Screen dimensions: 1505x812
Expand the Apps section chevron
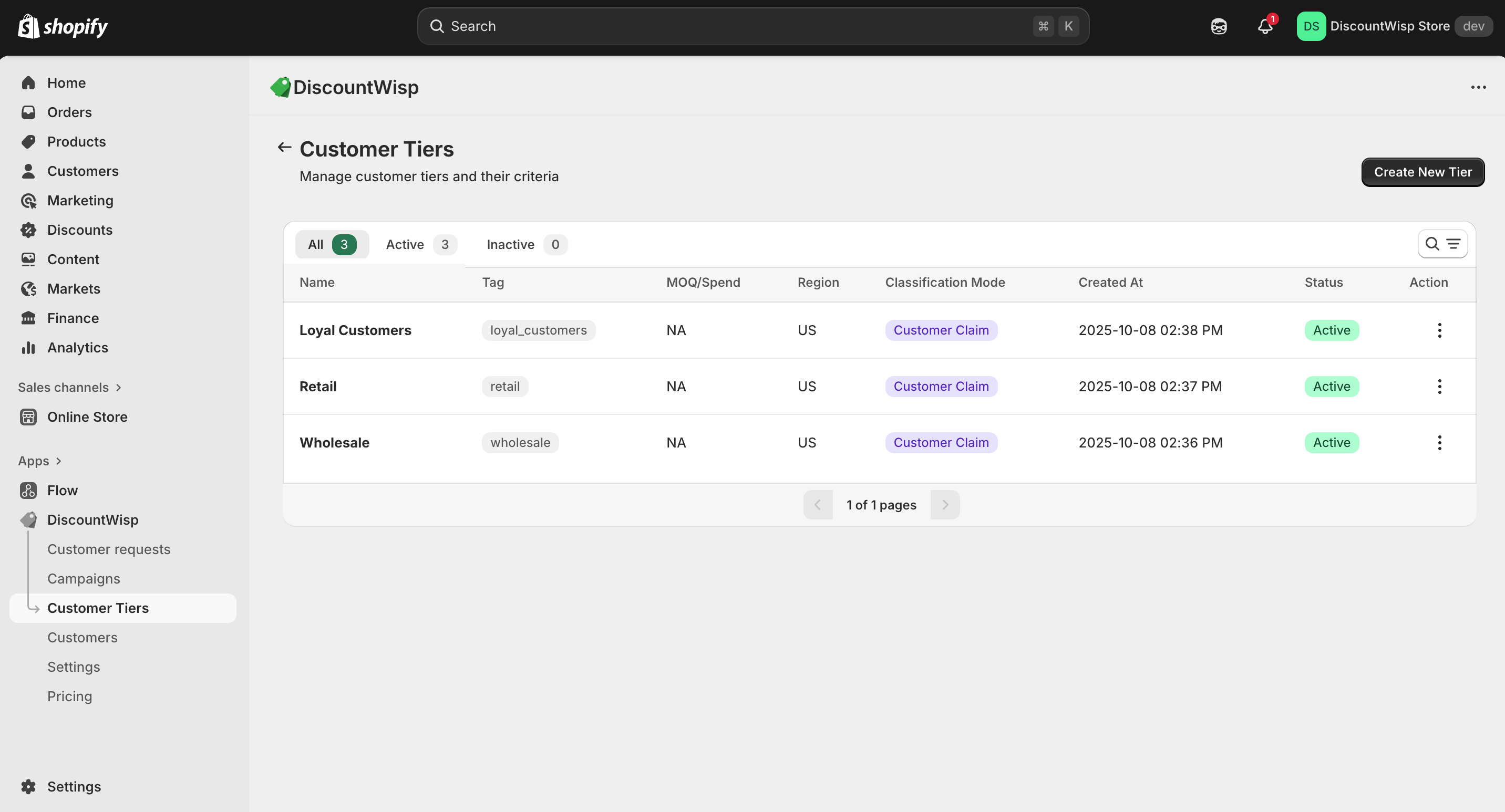[x=58, y=461]
